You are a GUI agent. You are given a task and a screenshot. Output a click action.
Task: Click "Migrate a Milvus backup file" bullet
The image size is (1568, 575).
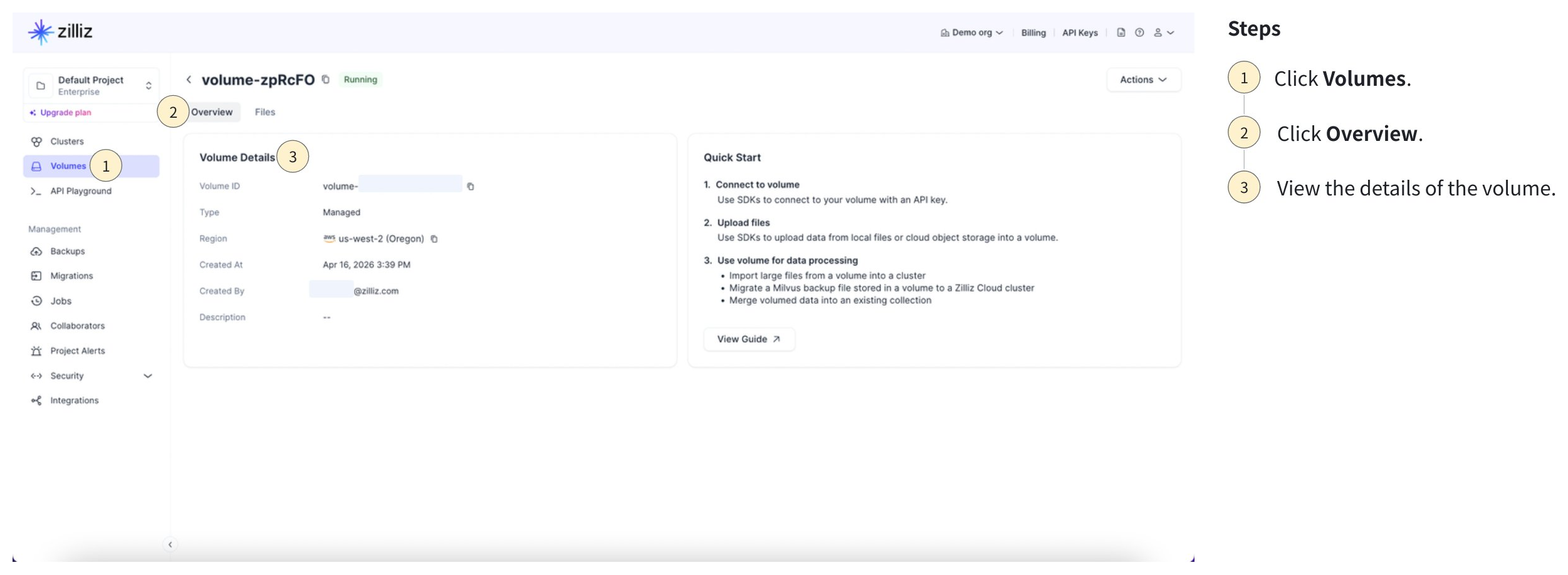coord(882,288)
